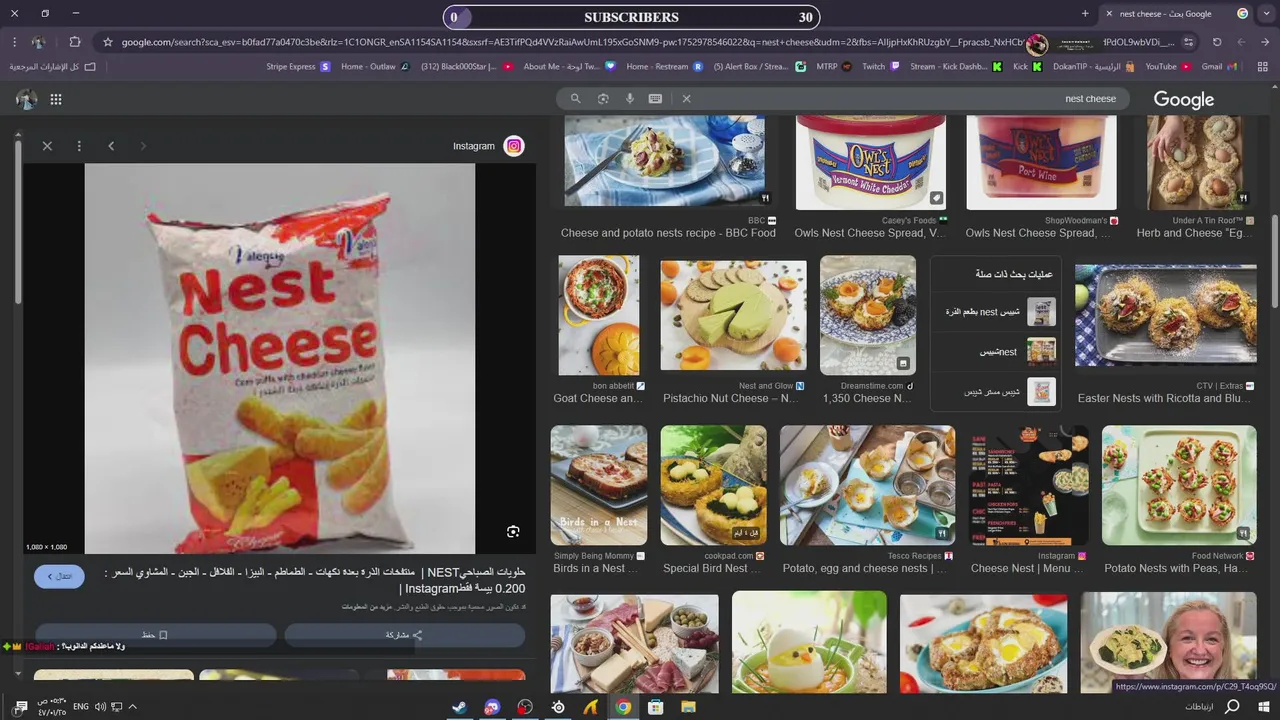Select the 'nest cheese' Google tab

[x=1178, y=14]
